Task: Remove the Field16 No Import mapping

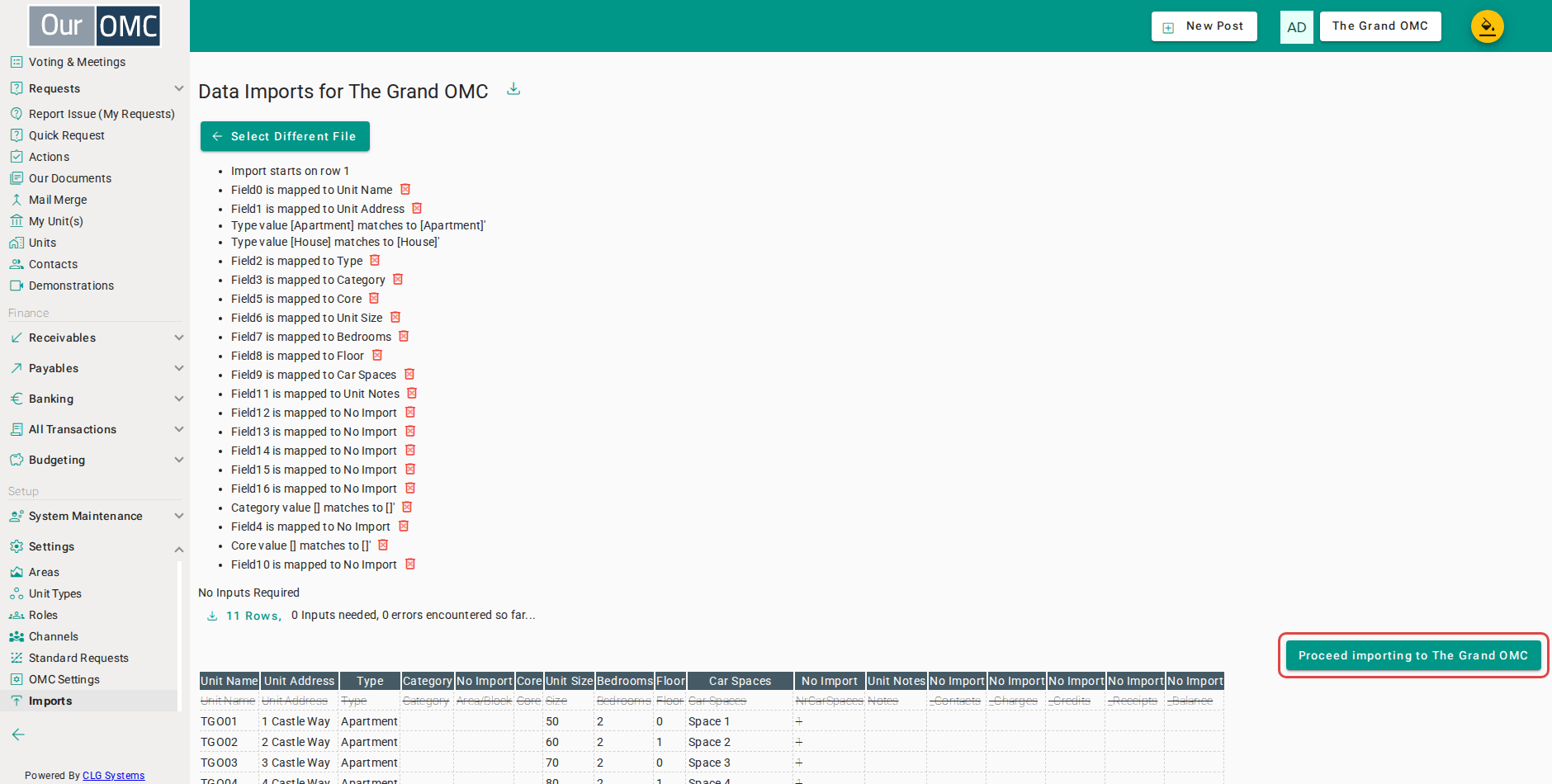Action: point(410,489)
